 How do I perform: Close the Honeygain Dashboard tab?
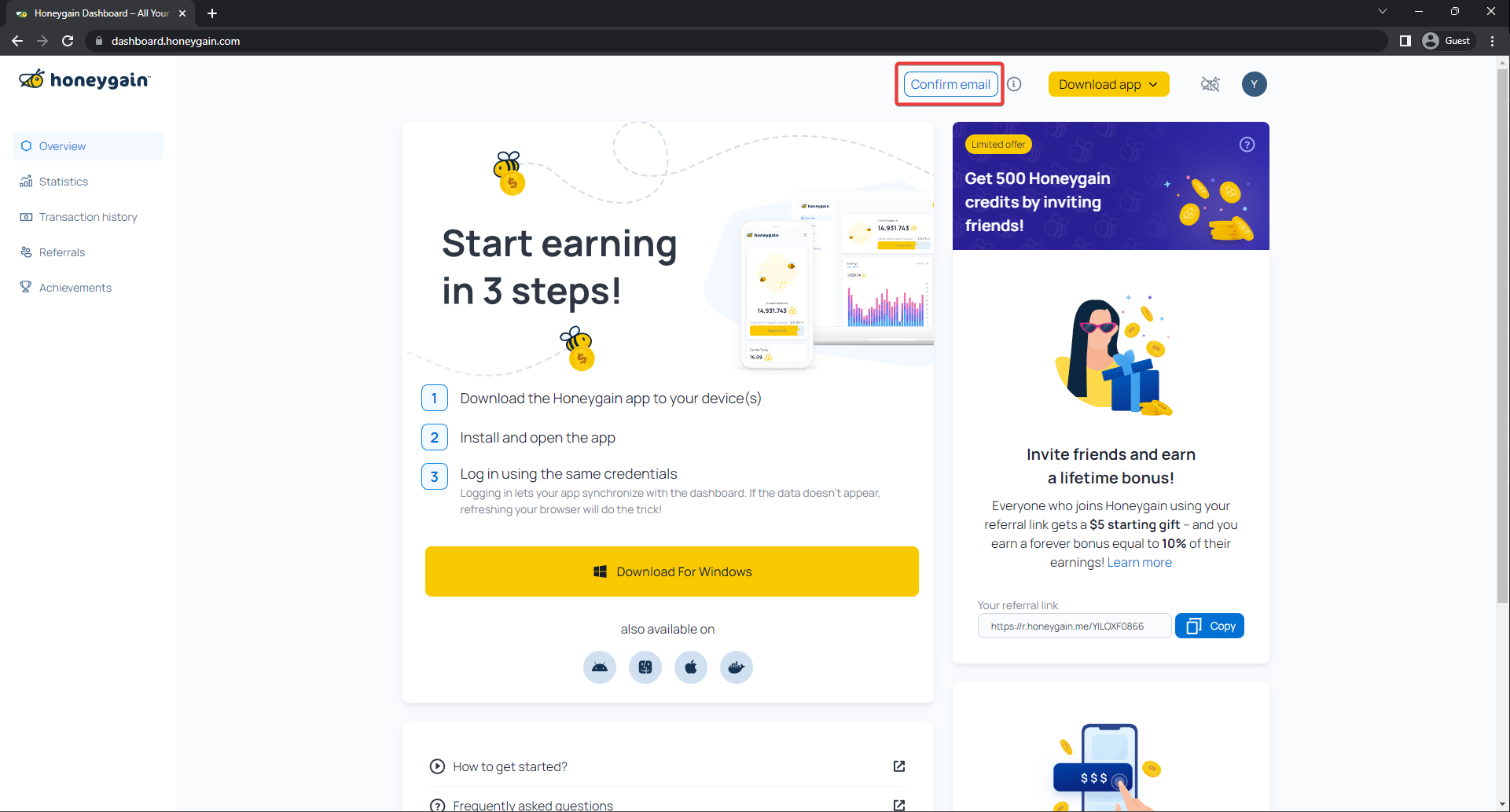182,13
